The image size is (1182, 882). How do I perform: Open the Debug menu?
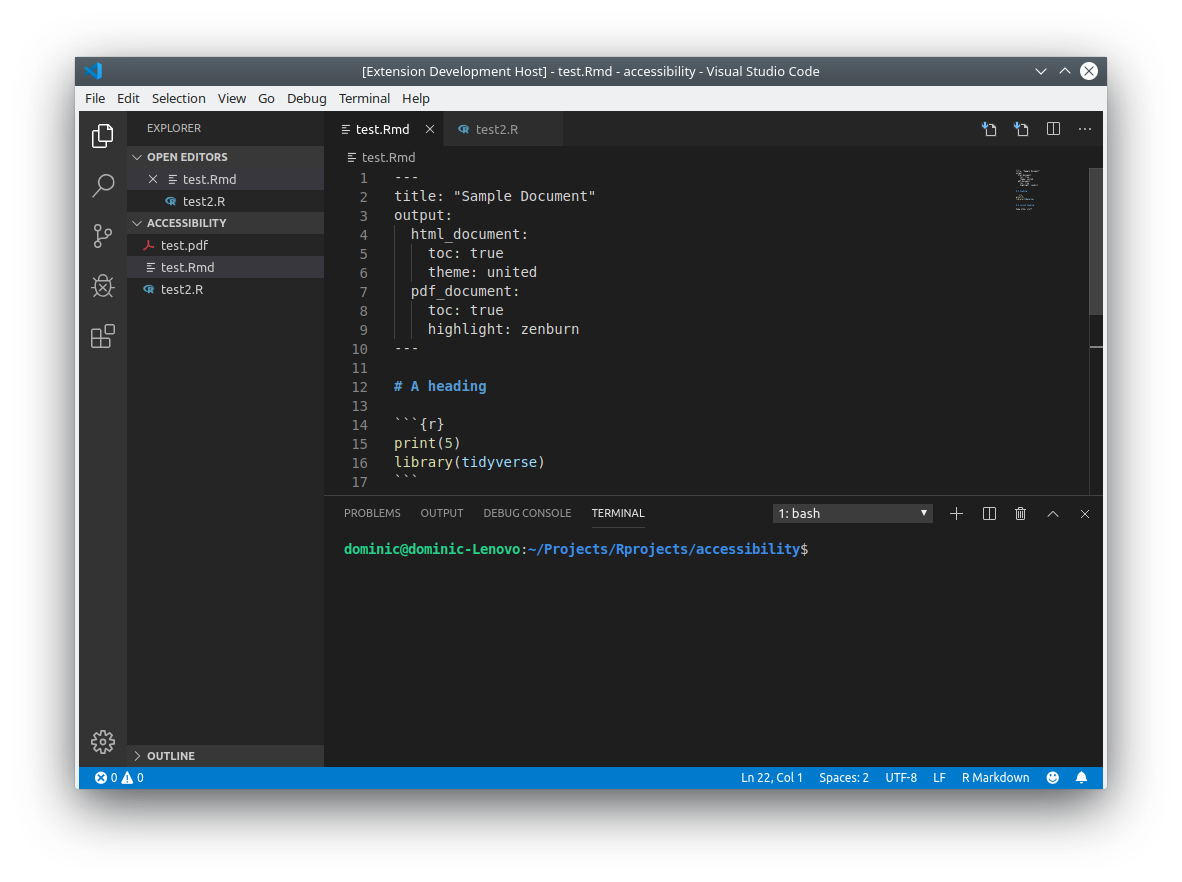307,99
